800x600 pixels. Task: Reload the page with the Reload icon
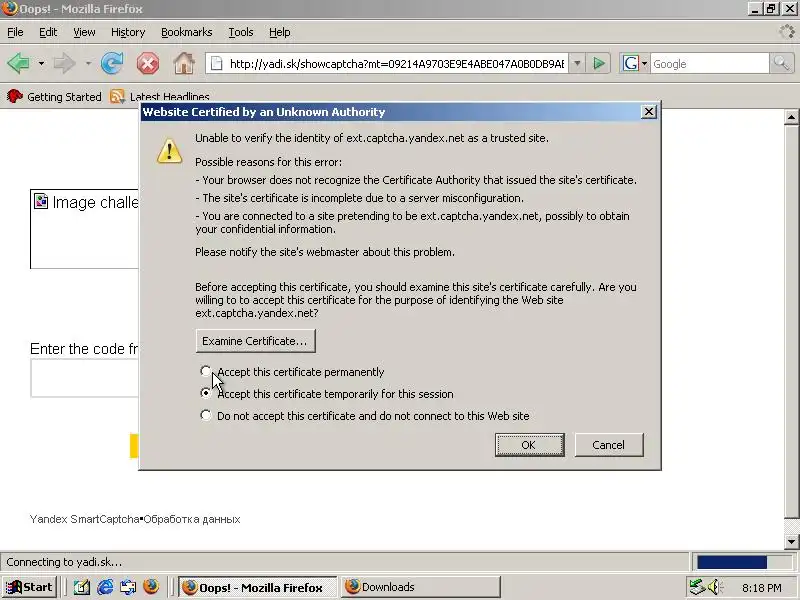[x=112, y=64]
